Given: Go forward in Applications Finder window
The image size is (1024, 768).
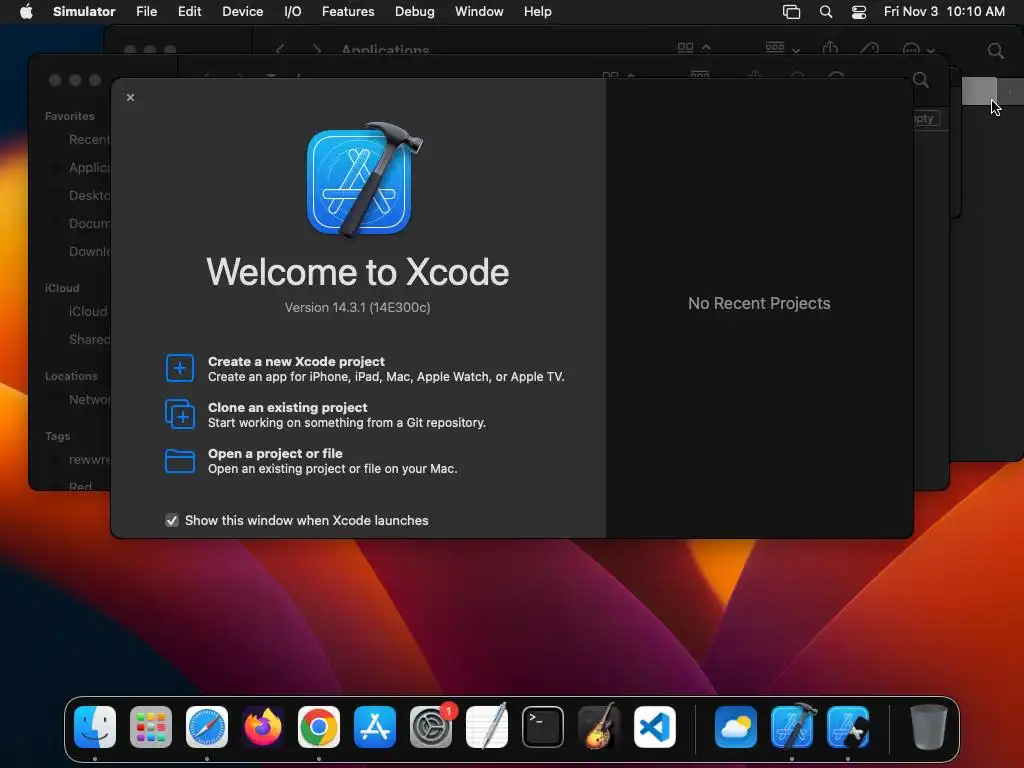Looking at the screenshot, I should [x=317, y=50].
